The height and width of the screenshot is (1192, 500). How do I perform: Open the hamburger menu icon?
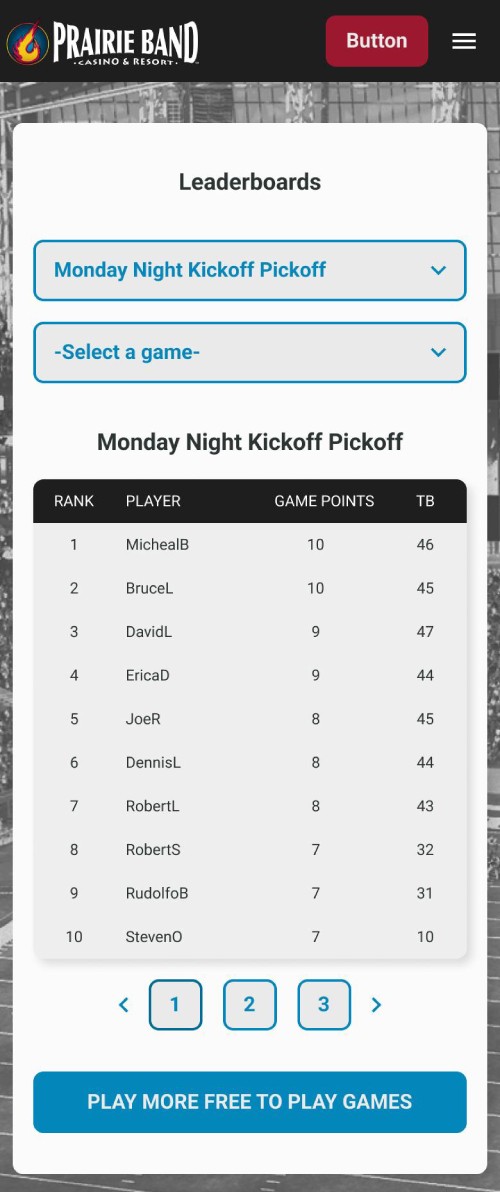click(464, 41)
